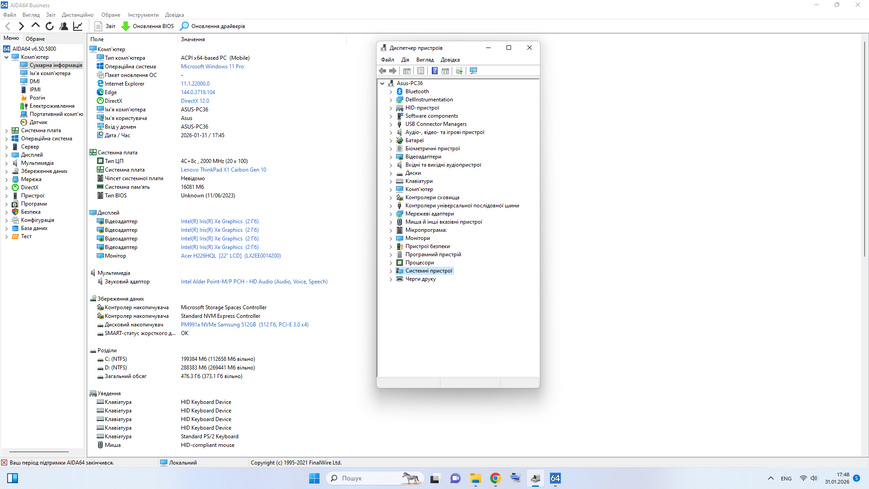Screen dimensions: 869x489
Task: Click add driver icon in Device Manager toolbar
Action: pos(459,71)
